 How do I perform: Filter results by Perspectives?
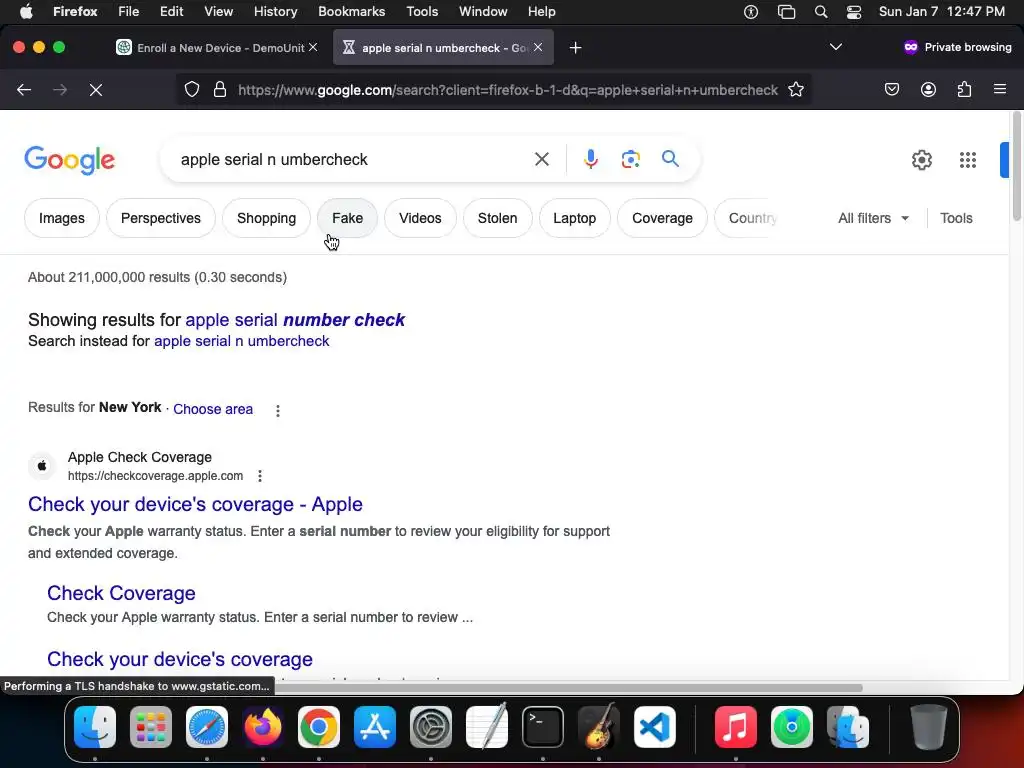[x=161, y=218]
